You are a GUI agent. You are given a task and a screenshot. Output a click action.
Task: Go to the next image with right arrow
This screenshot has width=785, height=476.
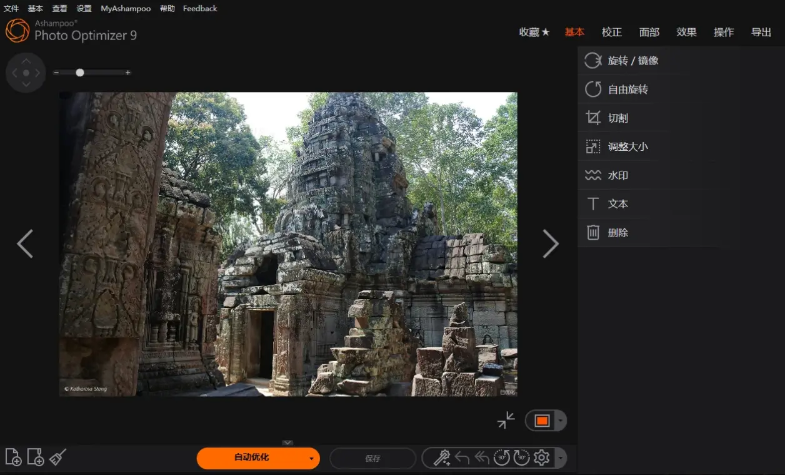click(x=550, y=244)
